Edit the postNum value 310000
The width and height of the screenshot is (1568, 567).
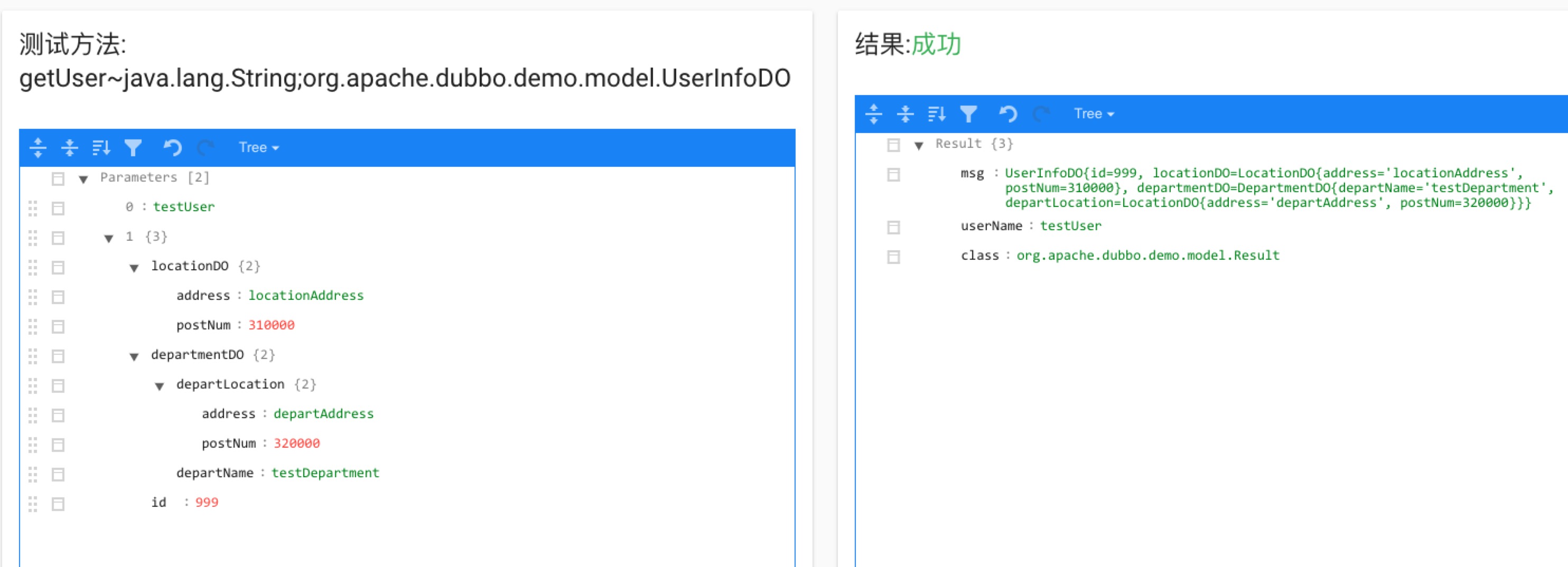[271, 326]
